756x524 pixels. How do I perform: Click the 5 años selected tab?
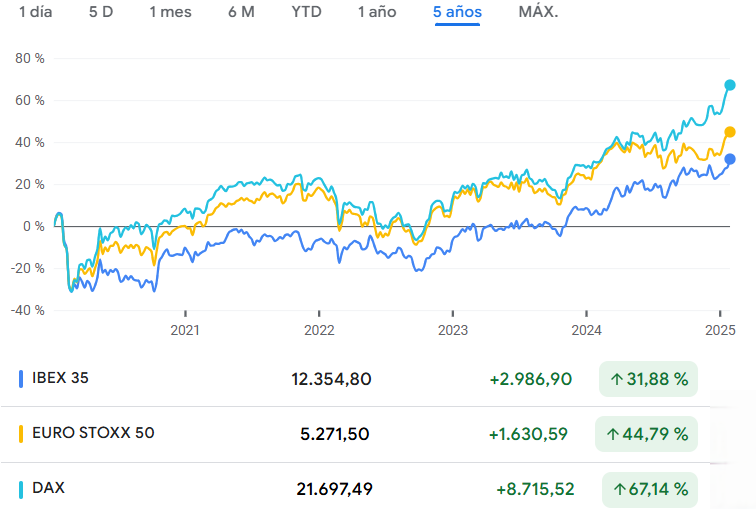[457, 12]
